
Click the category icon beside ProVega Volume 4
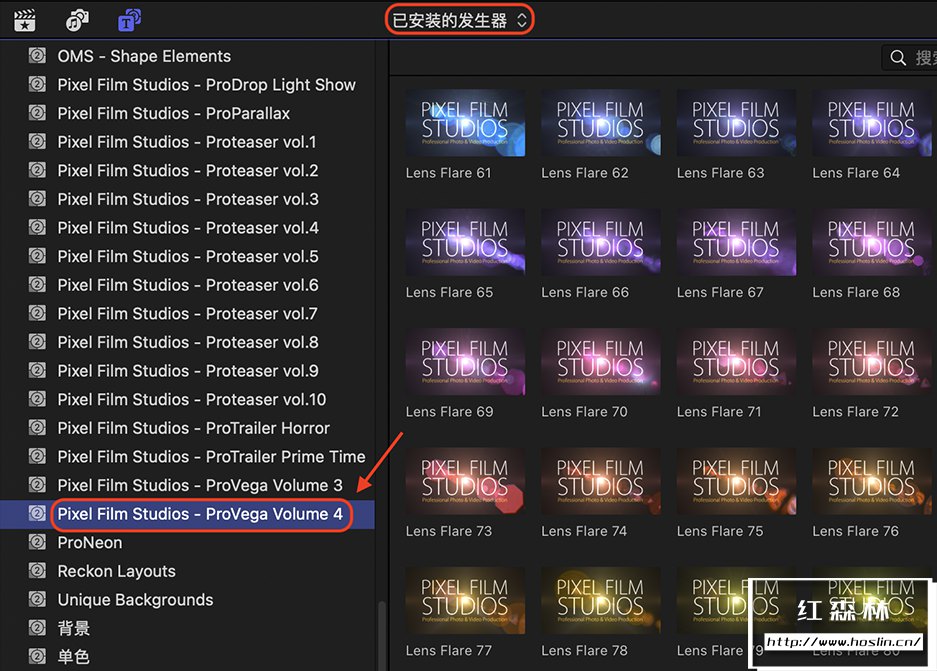click(37, 513)
